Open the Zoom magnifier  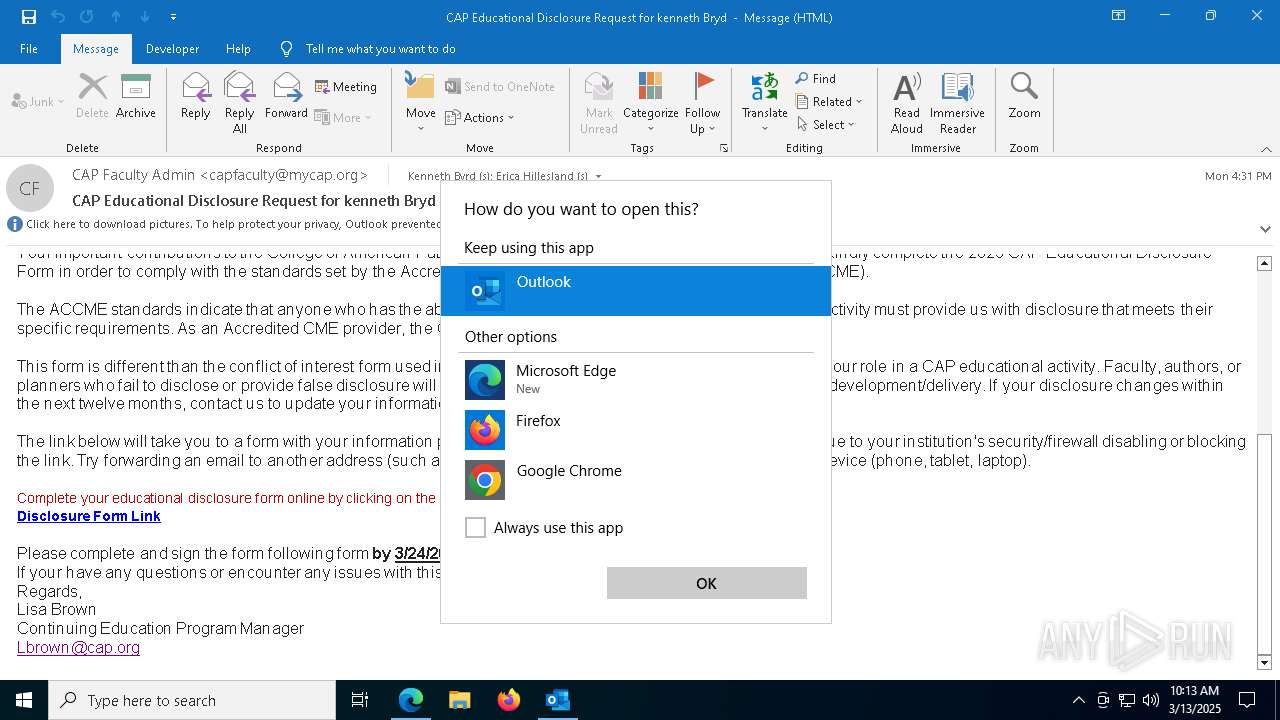click(x=1024, y=96)
